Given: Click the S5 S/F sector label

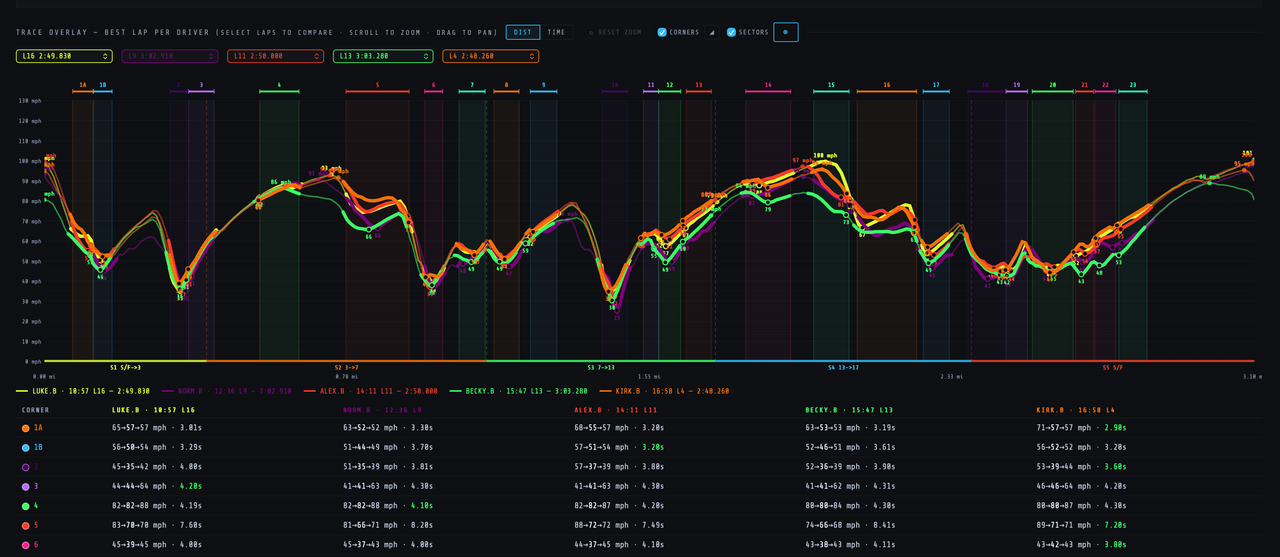Looking at the screenshot, I should click(x=1113, y=368).
